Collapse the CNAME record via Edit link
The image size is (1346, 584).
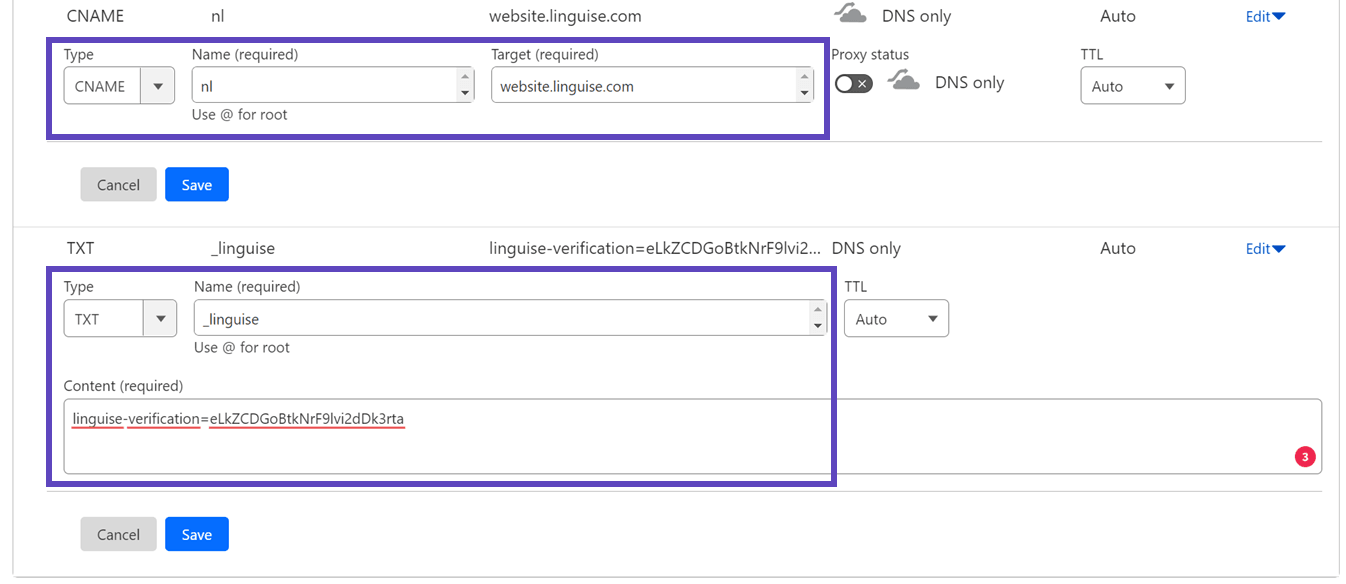(1265, 16)
